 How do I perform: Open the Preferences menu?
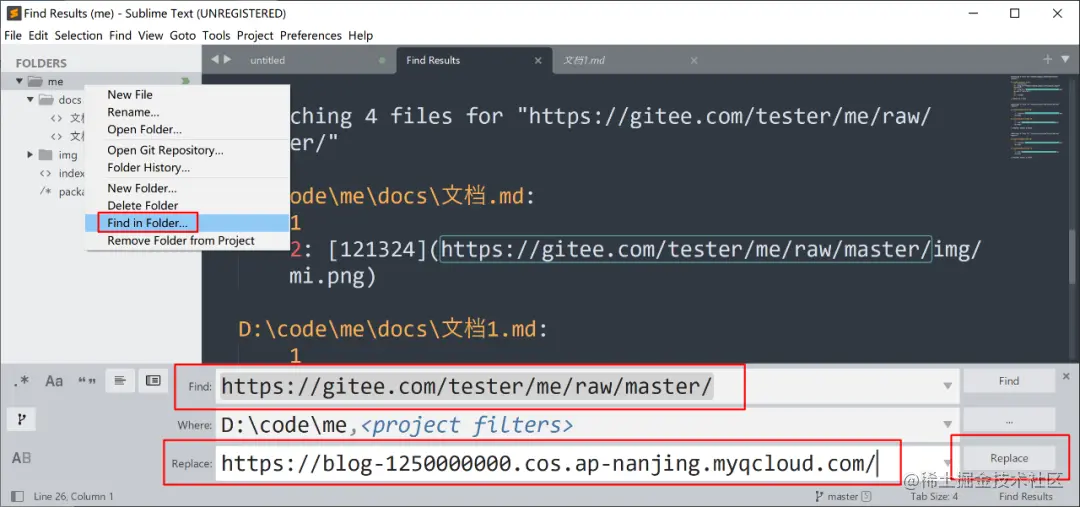point(311,36)
